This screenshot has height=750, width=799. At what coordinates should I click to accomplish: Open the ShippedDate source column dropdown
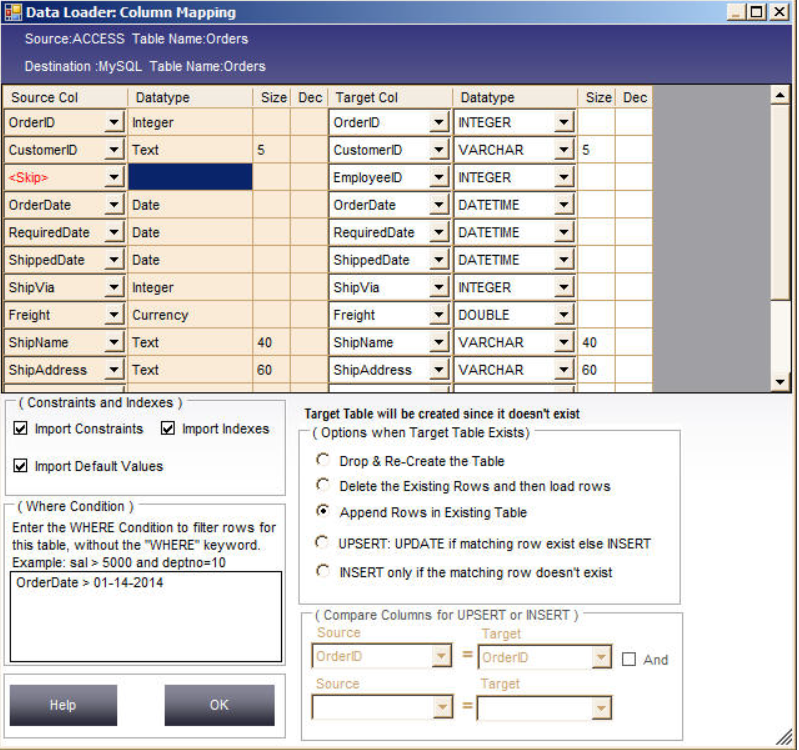click(x=114, y=260)
